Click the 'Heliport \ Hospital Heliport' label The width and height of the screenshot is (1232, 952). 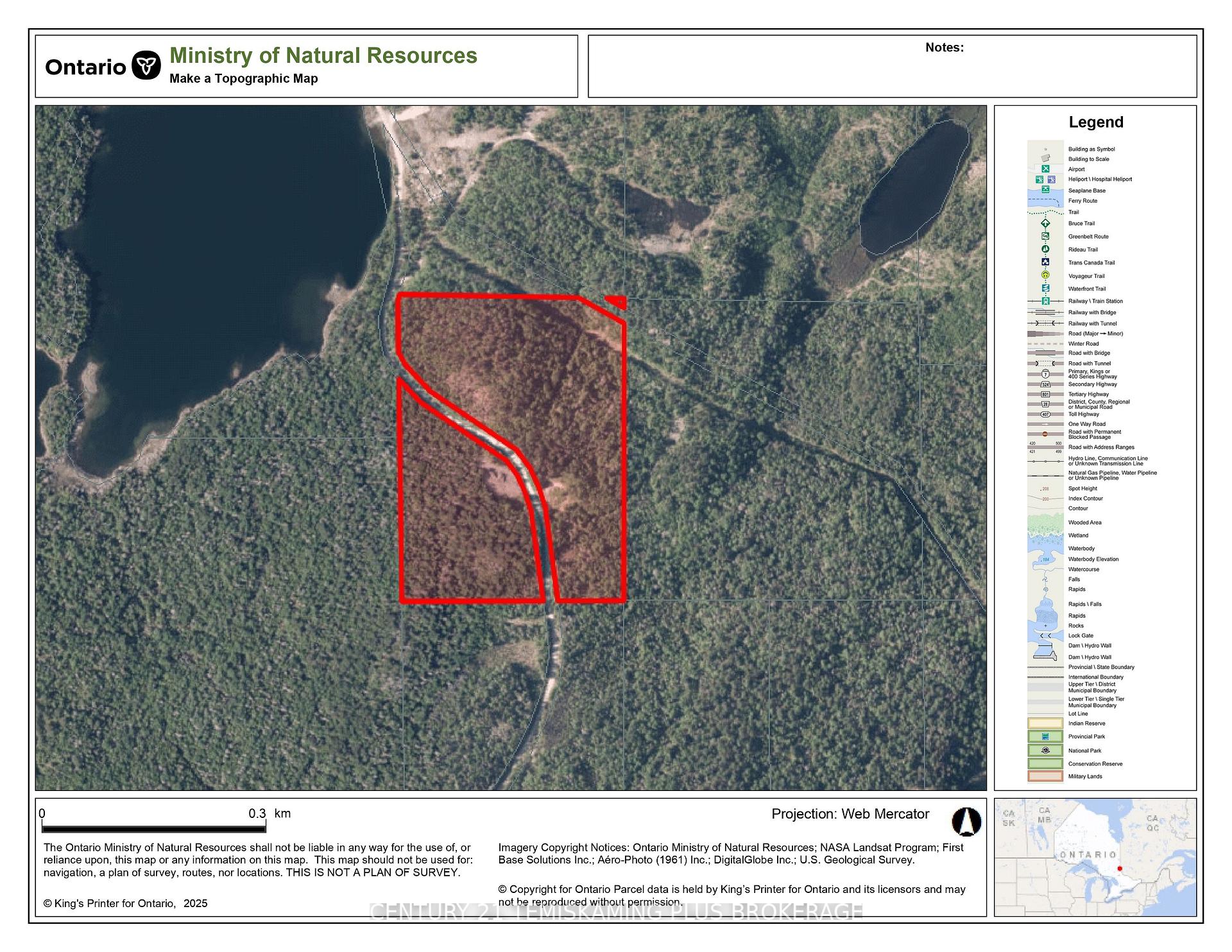1100,180
